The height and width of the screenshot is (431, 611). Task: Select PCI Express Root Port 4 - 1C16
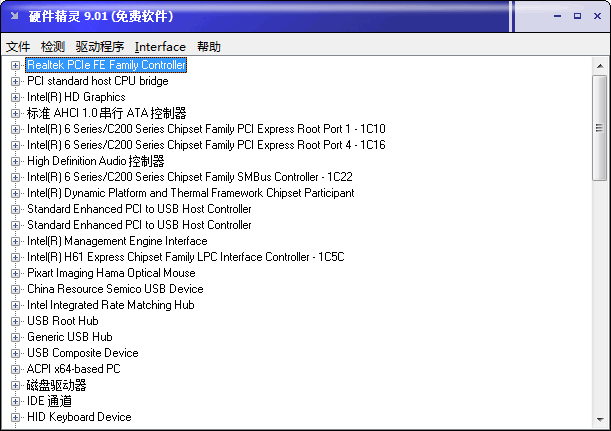click(x=206, y=145)
